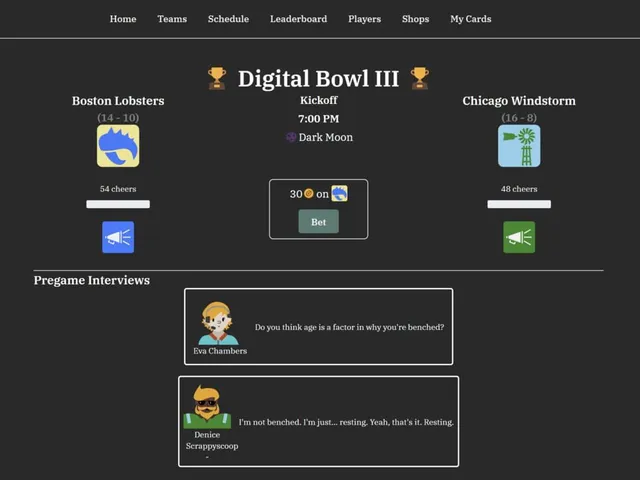View the Leaderboard page
The image size is (640, 480).
click(x=298, y=19)
